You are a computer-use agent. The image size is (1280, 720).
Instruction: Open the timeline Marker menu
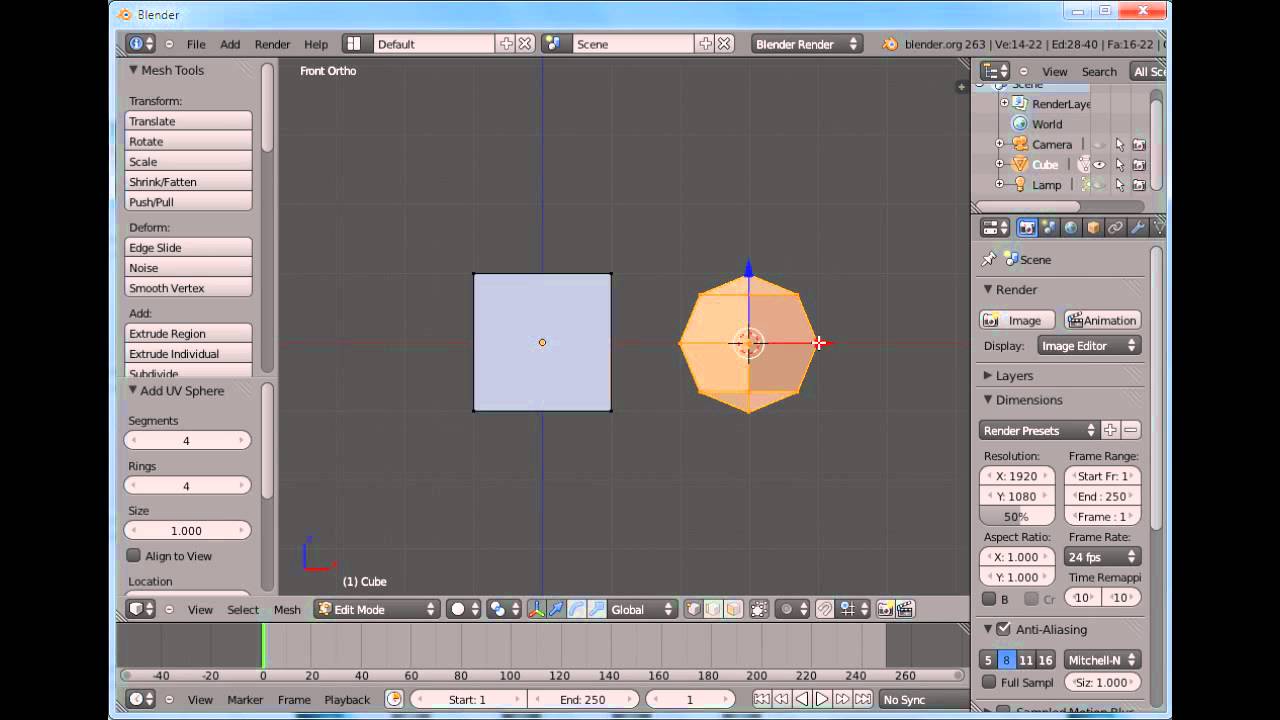coord(245,700)
